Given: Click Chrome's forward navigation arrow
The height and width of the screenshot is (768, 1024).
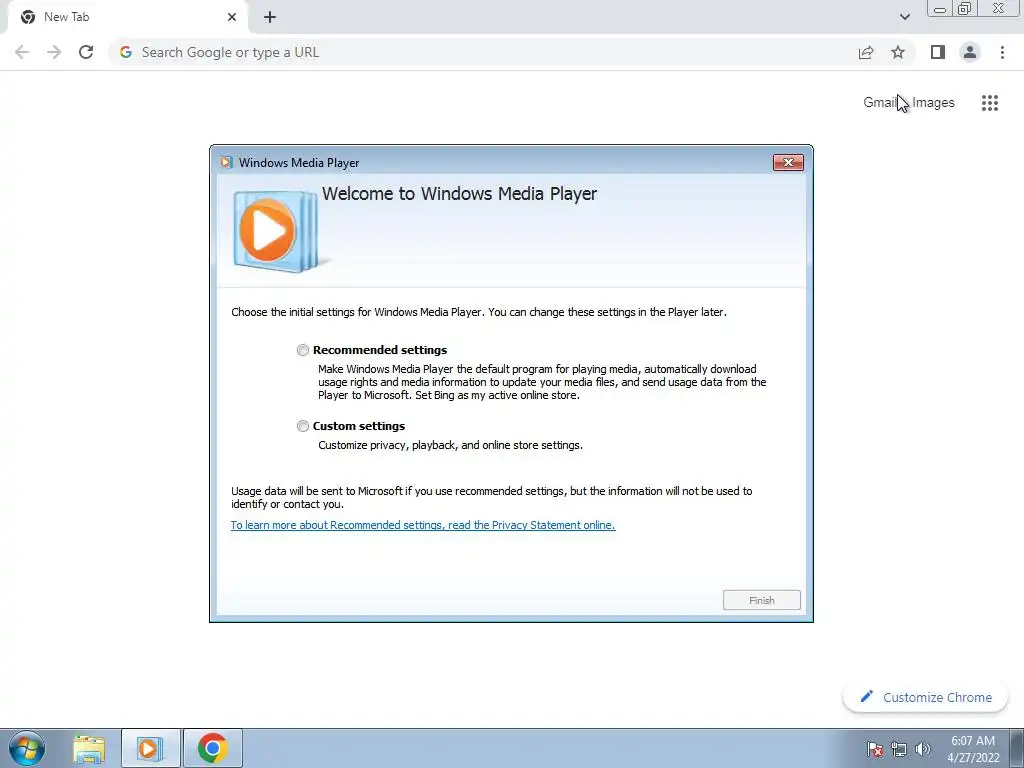Looking at the screenshot, I should tap(54, 52).
